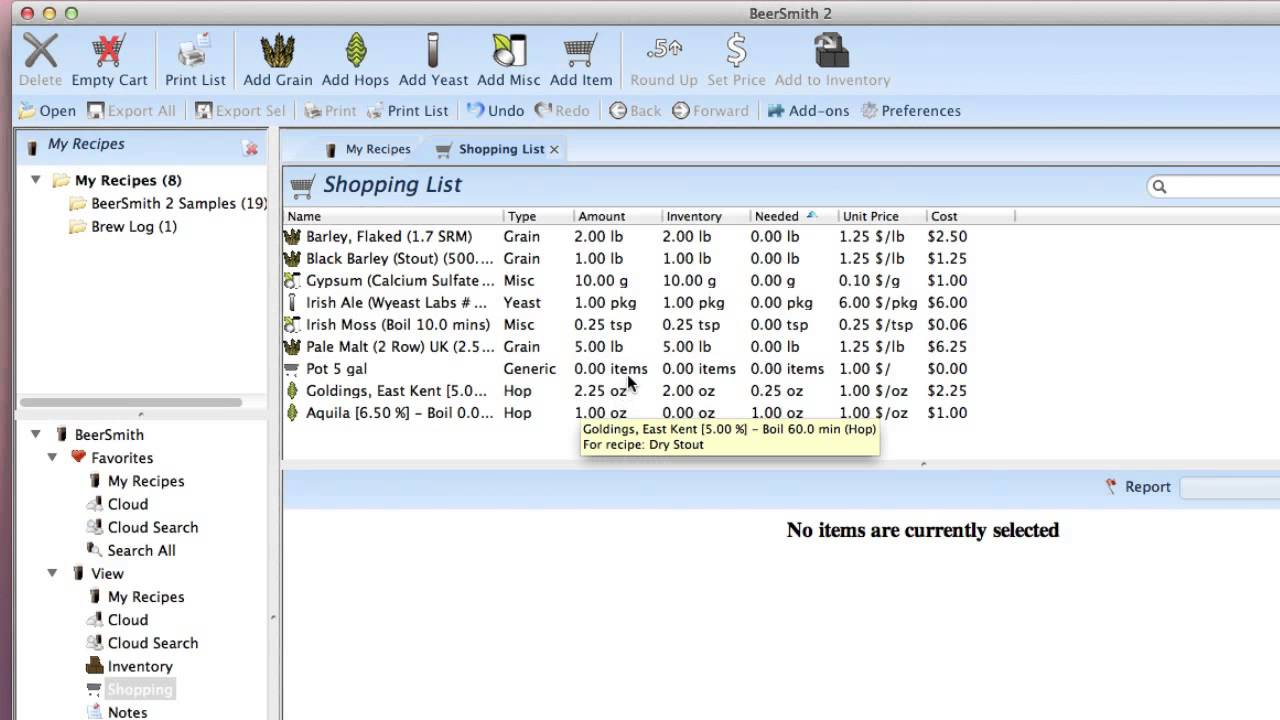This screenshot has height=720, width=1280.
Task: Close the Shopping List tab
Action: coord(554,149)
